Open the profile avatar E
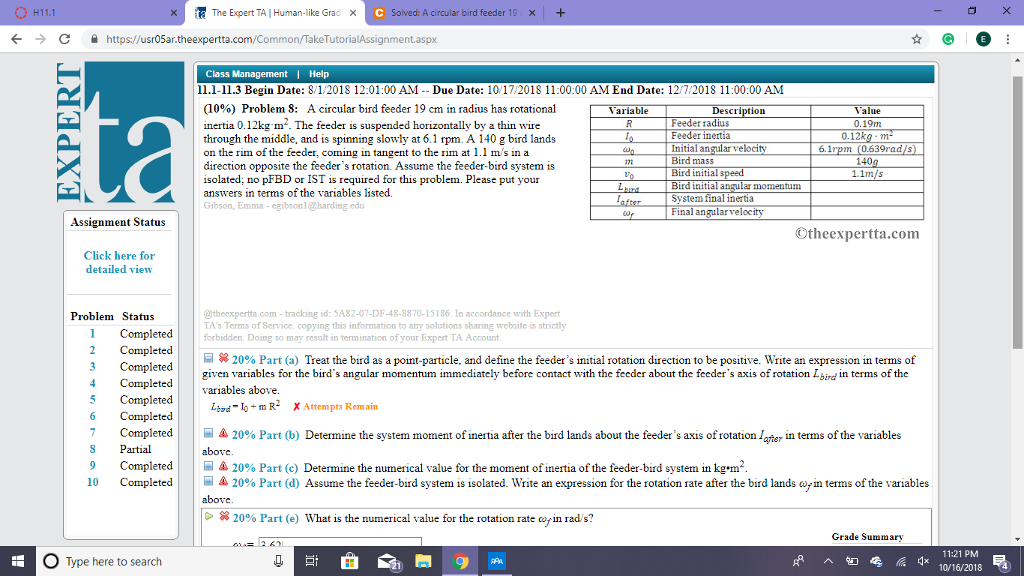 pos(983,39)
